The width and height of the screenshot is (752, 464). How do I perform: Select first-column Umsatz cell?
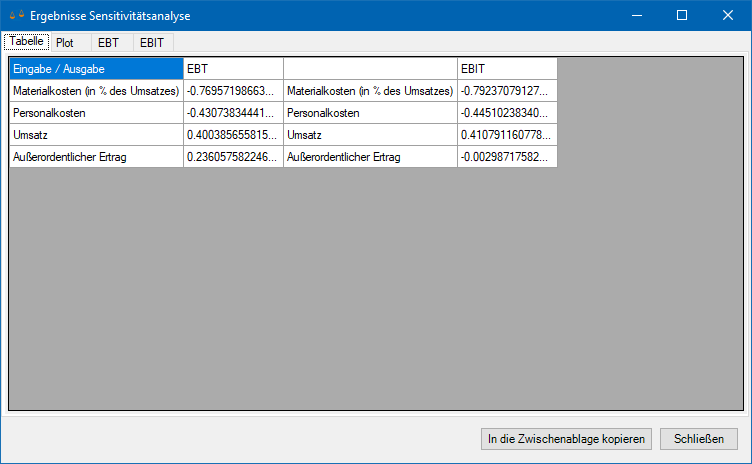[x=96, y=135]
